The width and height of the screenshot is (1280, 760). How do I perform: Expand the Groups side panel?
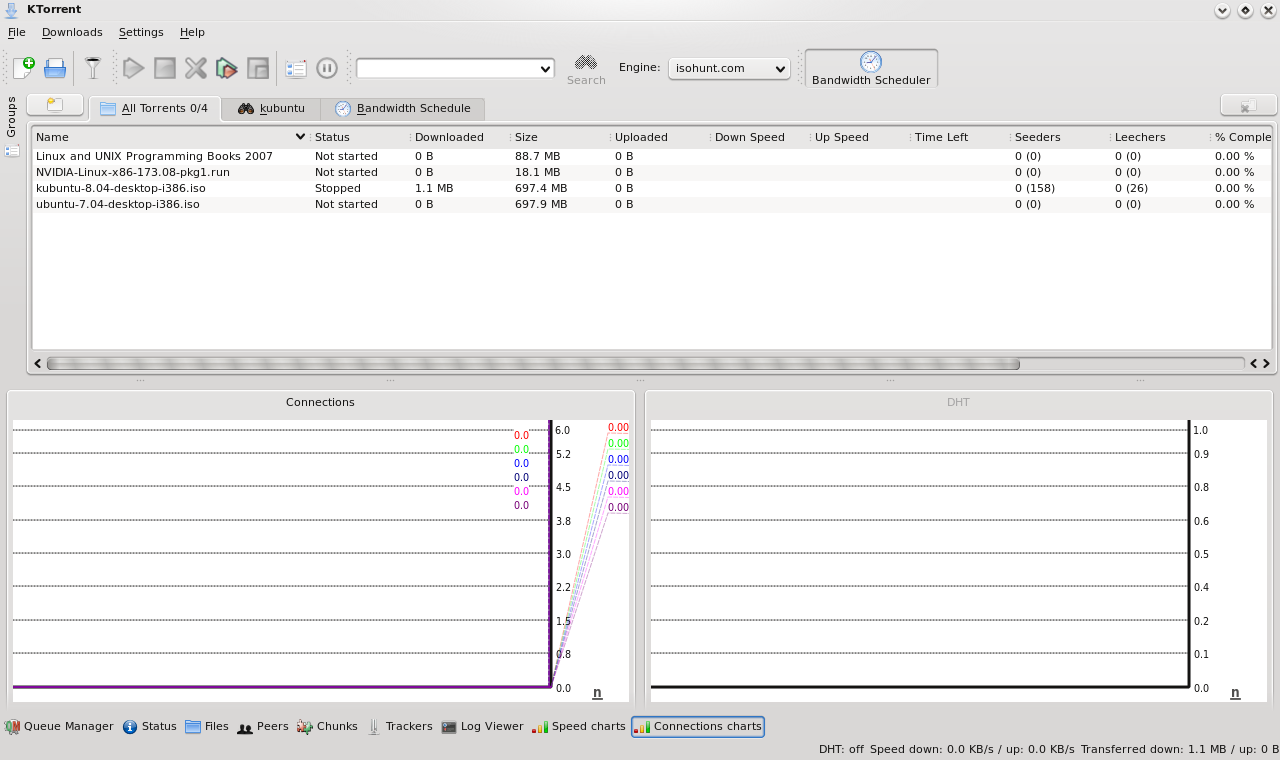12,117
